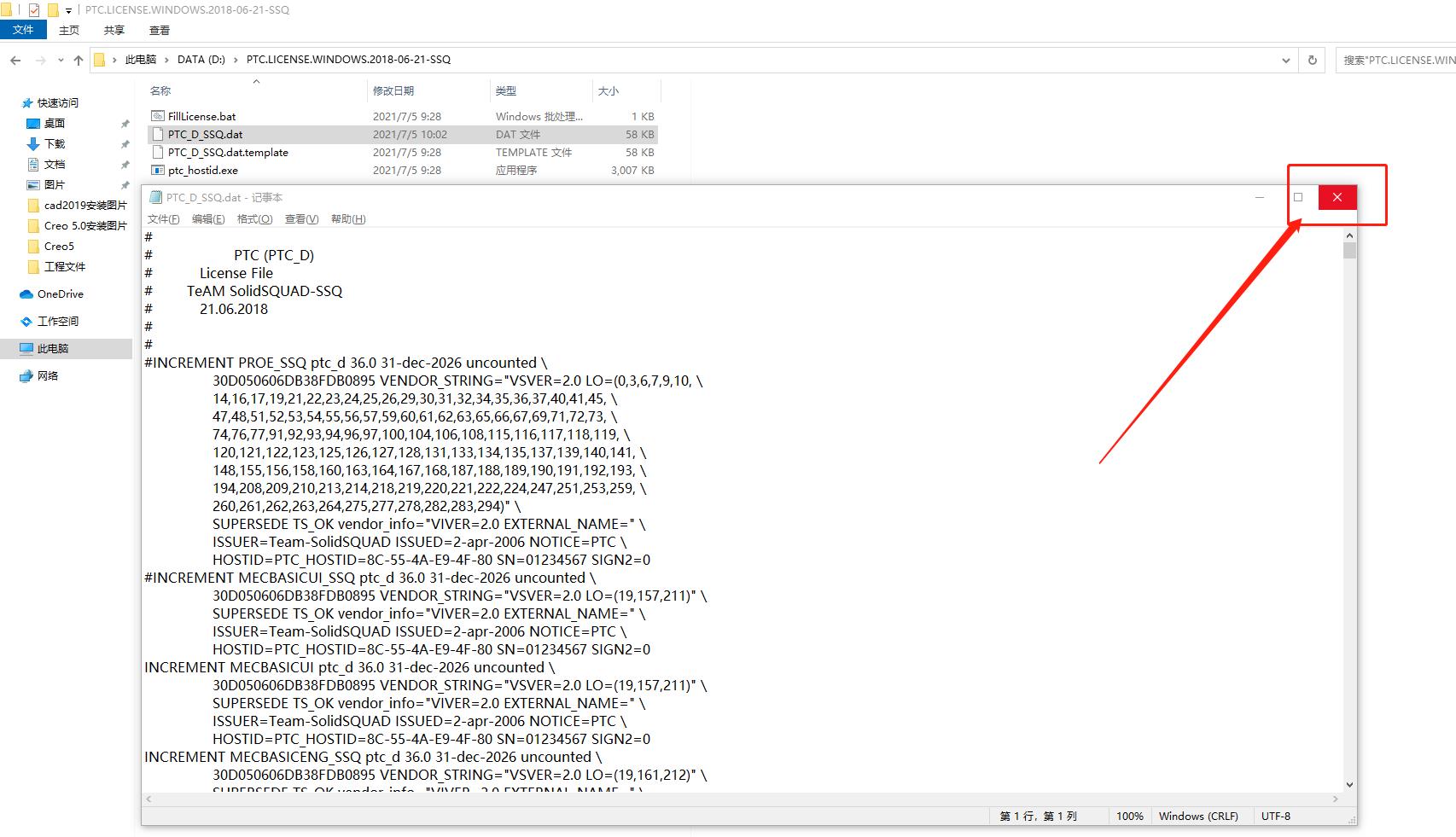Open 图片 in the navigation pane

(x=55, y=185)
